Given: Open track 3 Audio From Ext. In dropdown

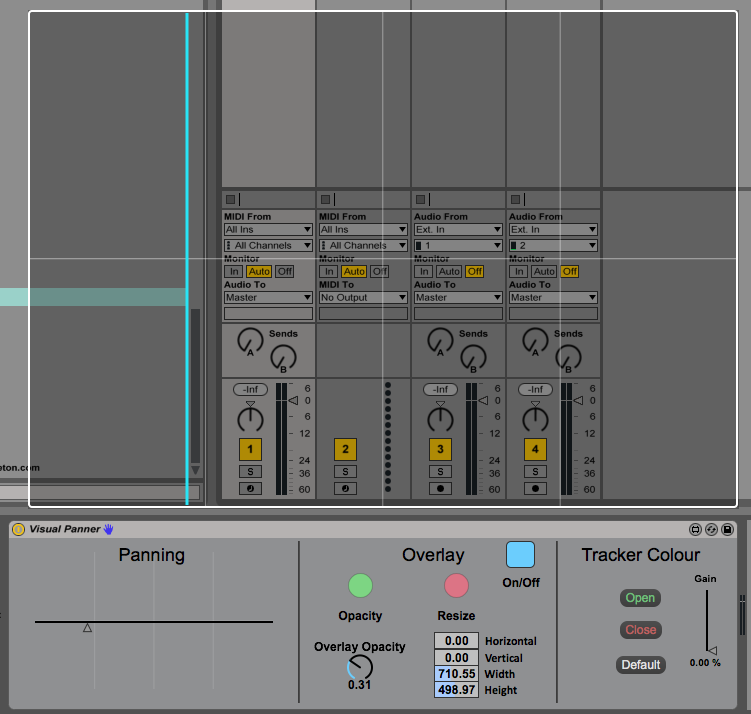Looking at the screenshot, I should point(458,230).
